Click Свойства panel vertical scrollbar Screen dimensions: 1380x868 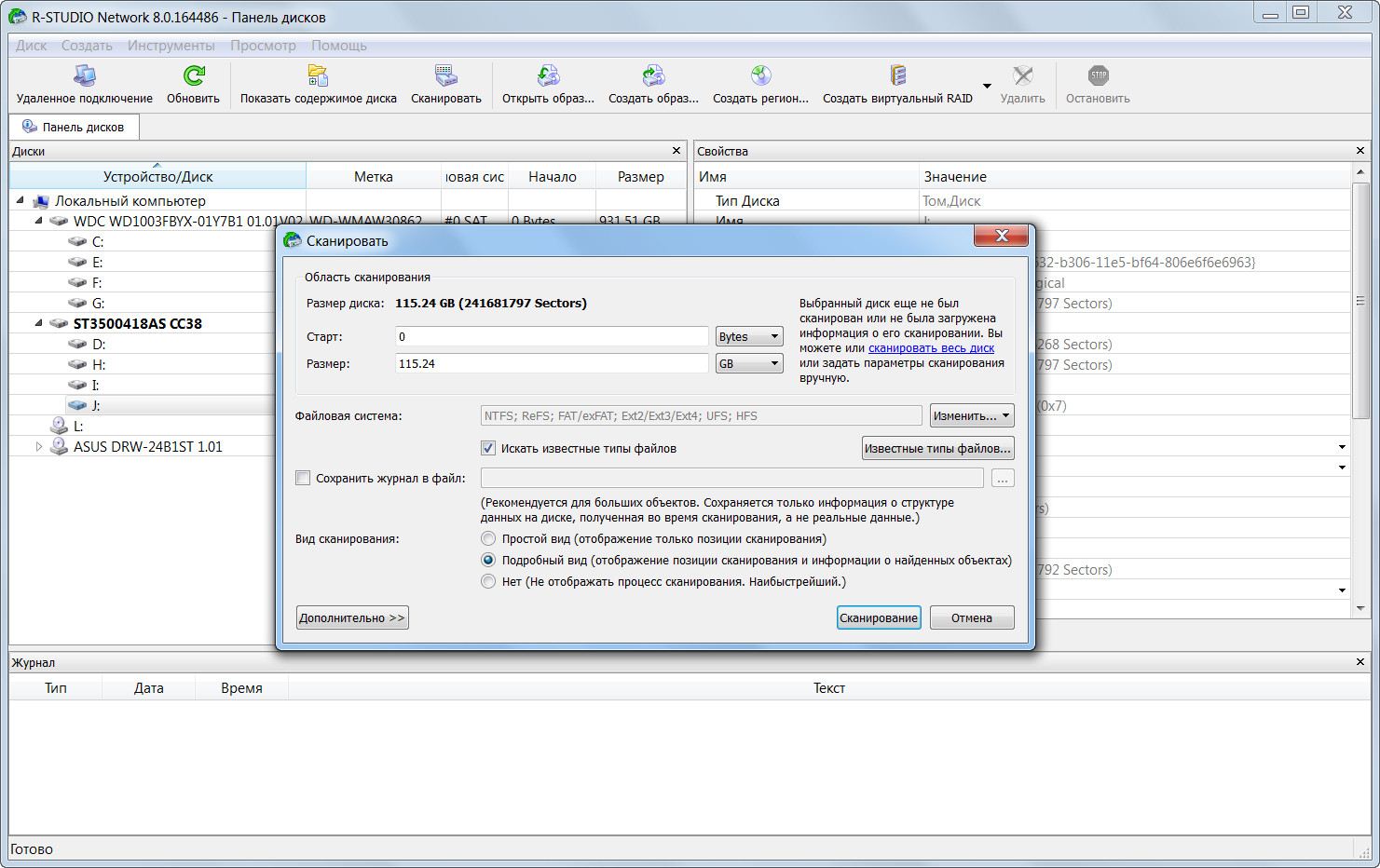click(1360, 301)
